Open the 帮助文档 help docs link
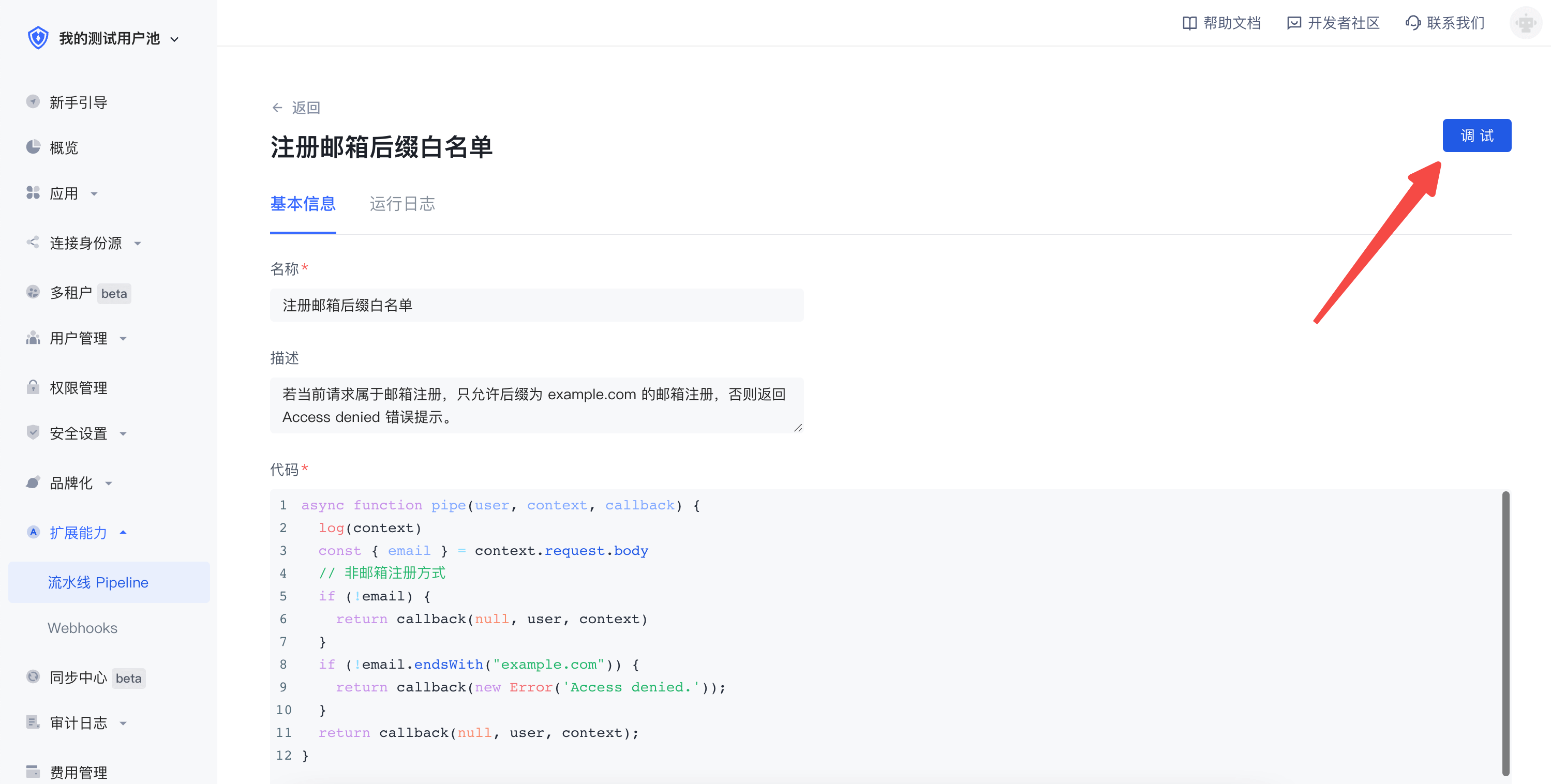This screenshot has height=784, width=1551. coord(1221,23)
